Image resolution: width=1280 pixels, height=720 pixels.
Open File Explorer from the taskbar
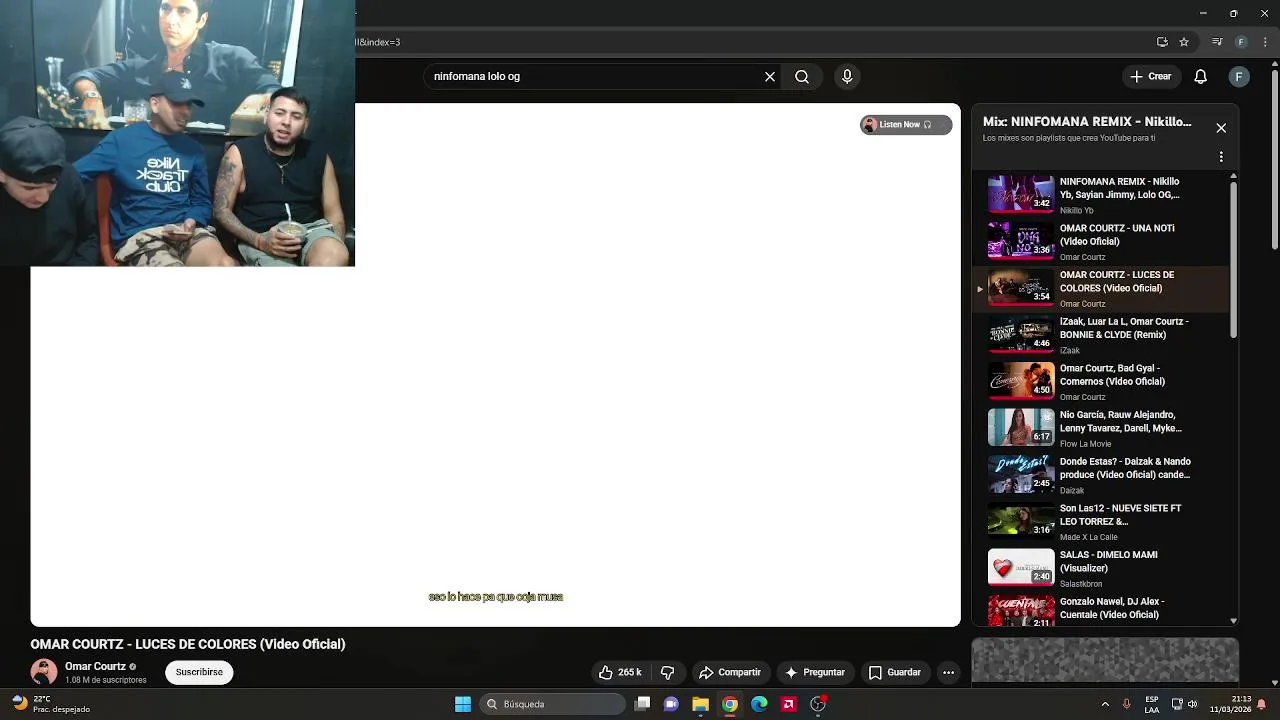[x=700, y=704]
